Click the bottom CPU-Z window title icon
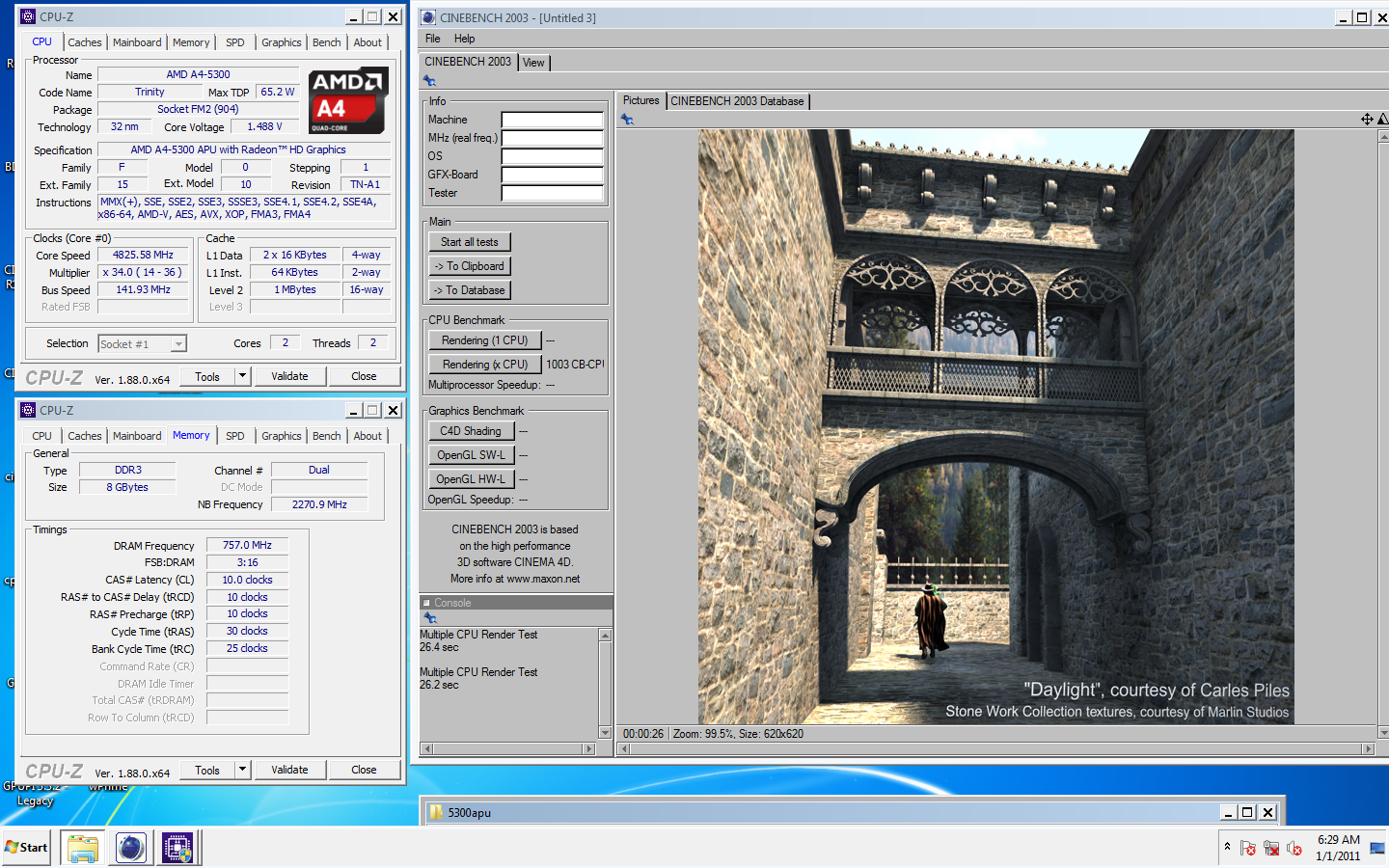The image size is (1389, 868). click(28, 410)
